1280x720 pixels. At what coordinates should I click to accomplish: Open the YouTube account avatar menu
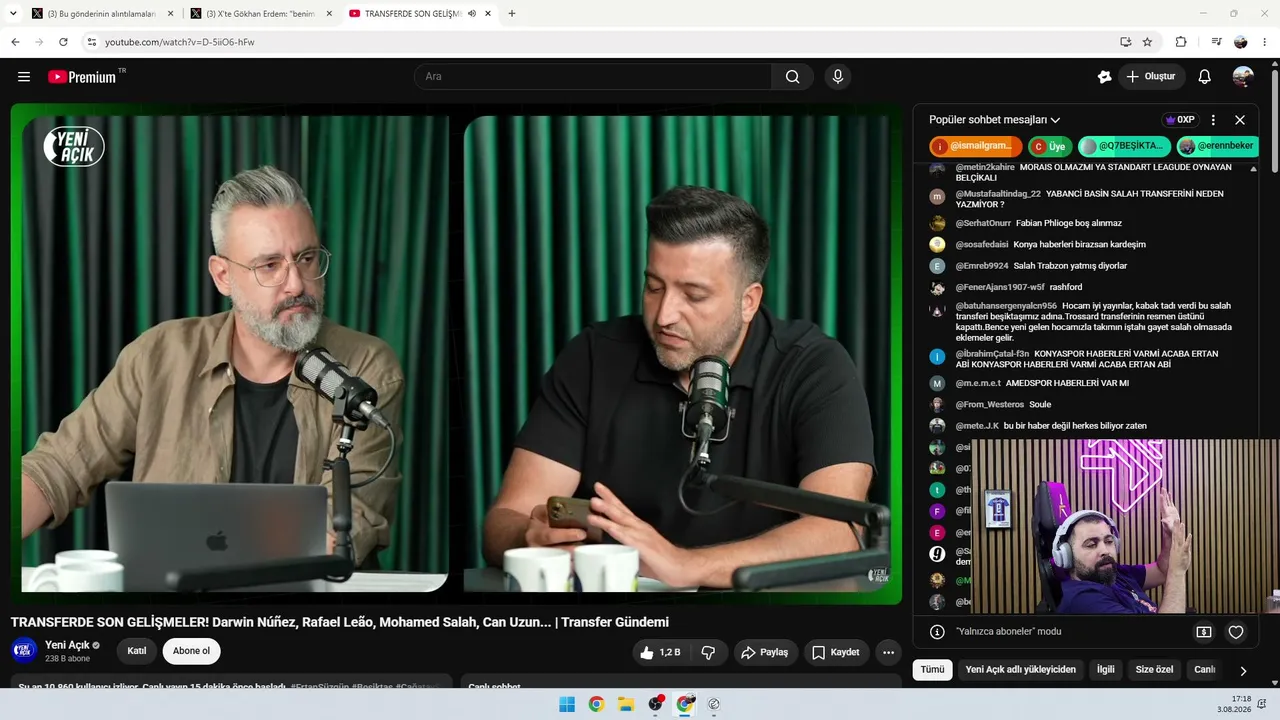1243,77
